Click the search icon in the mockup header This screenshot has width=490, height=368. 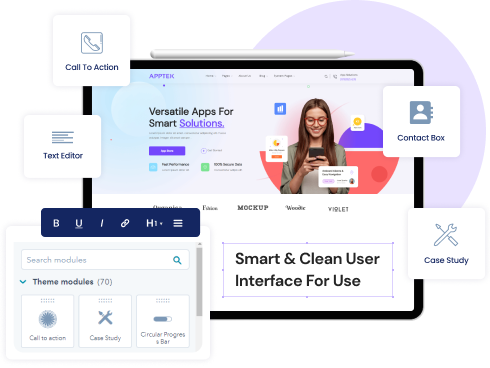(x=326, y=76)
